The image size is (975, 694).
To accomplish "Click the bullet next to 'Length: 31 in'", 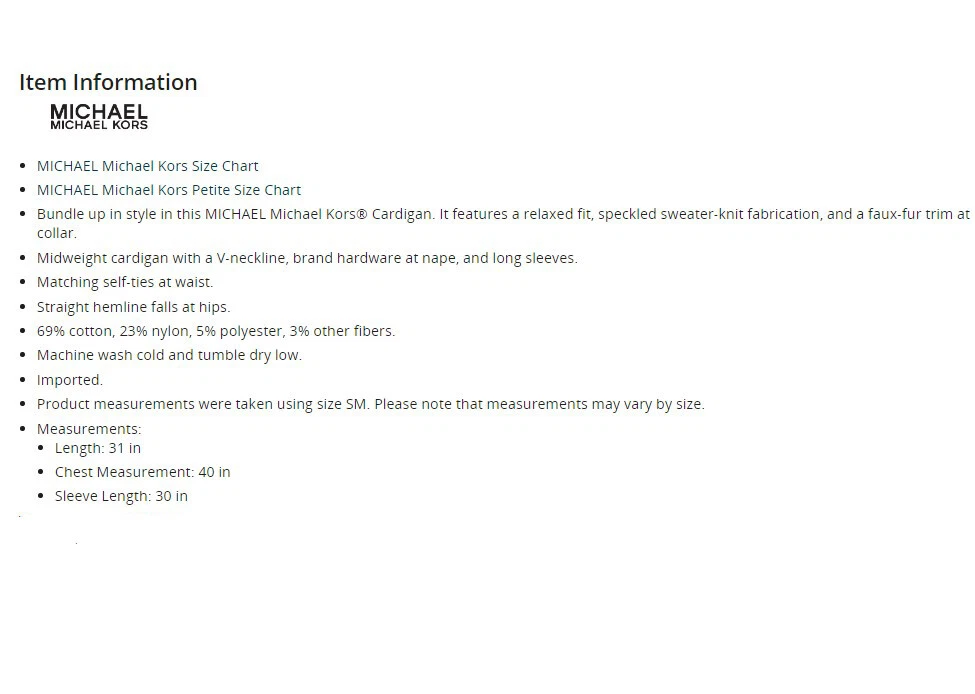I will 41,448.
